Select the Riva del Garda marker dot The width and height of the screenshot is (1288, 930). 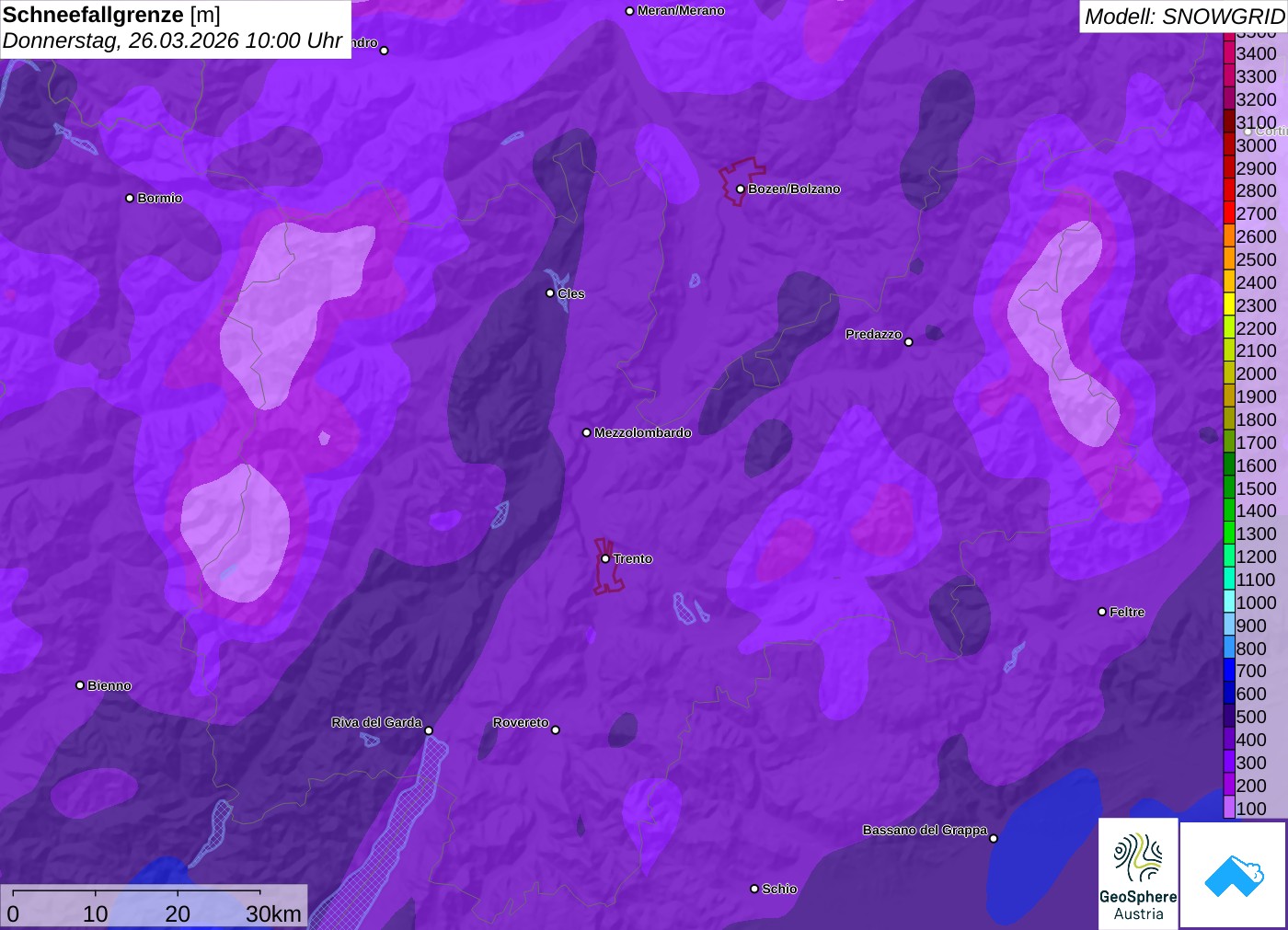click(429, 730)
